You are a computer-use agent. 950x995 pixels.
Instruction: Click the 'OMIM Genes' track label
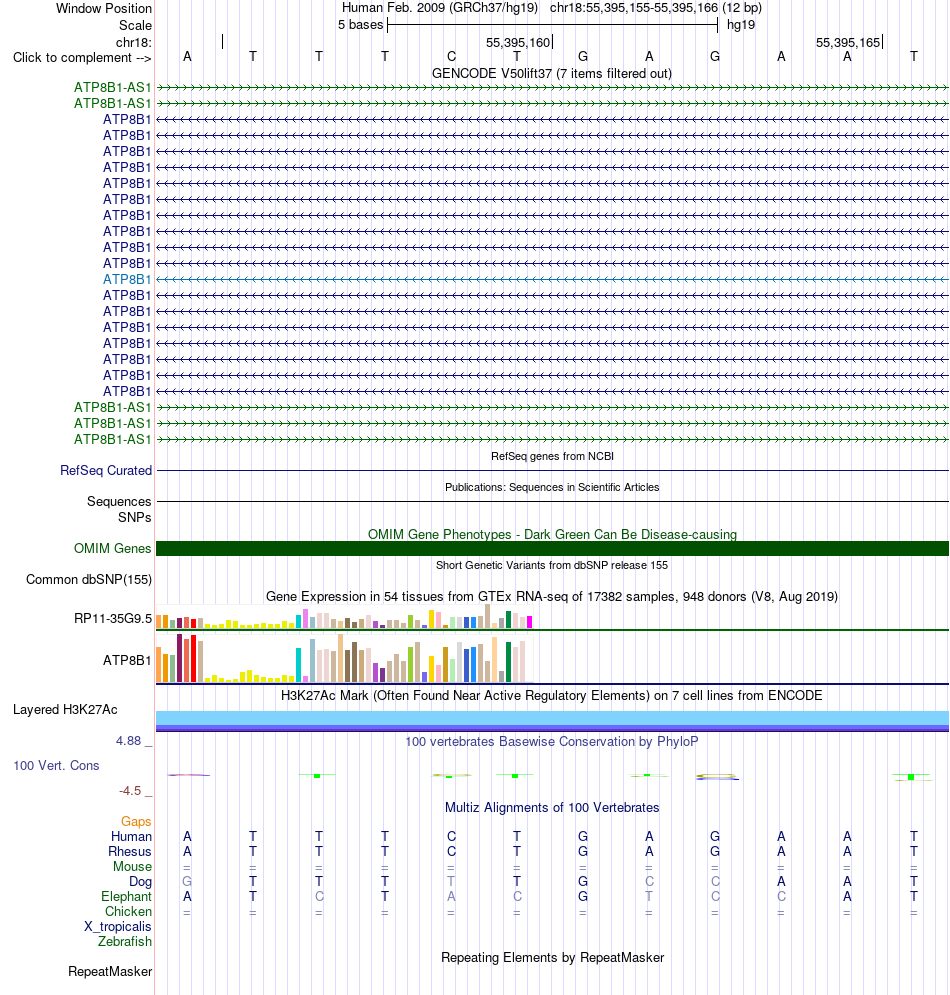[x=112, y=548]
